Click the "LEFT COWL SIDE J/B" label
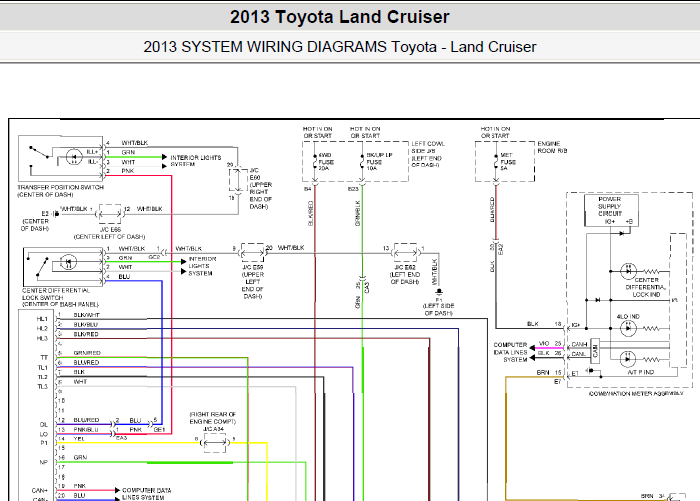 (x=428, y=147)
